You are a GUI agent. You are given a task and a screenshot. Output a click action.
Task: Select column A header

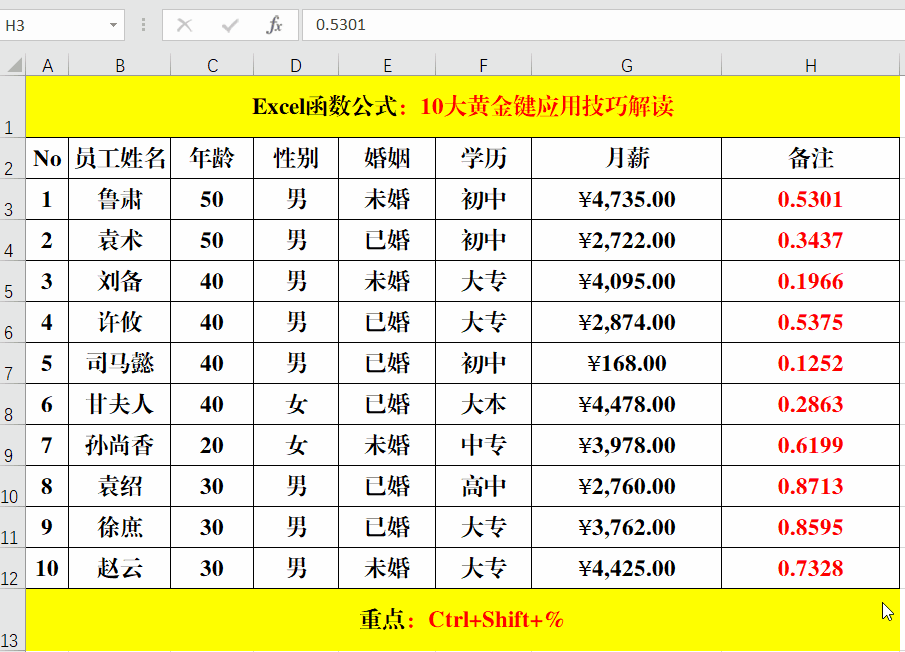[47, 65]
